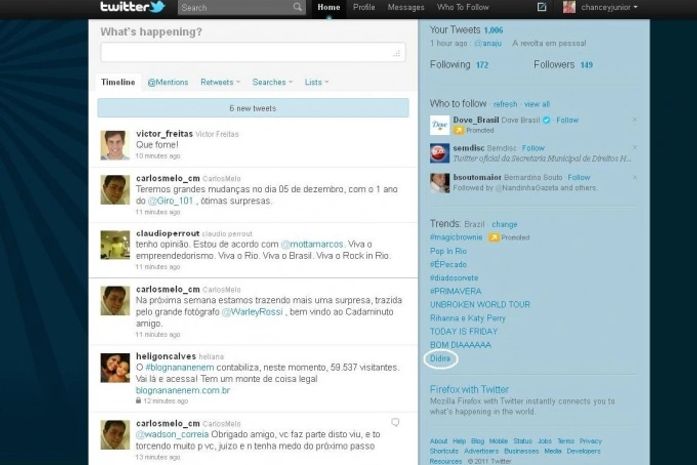
Task: Show the 6 new tweets
Action: point(253,108)
